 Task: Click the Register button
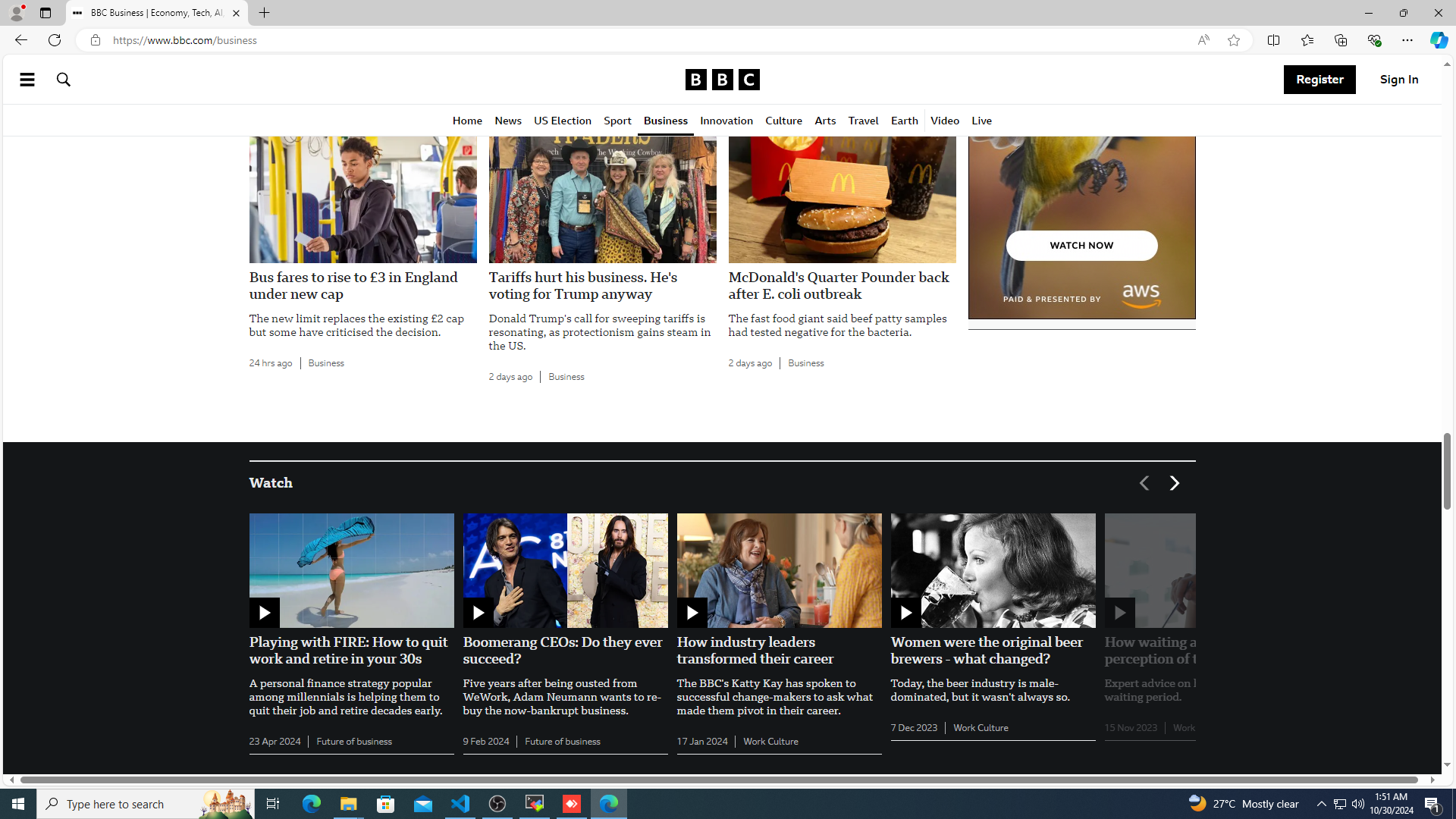1319,80
